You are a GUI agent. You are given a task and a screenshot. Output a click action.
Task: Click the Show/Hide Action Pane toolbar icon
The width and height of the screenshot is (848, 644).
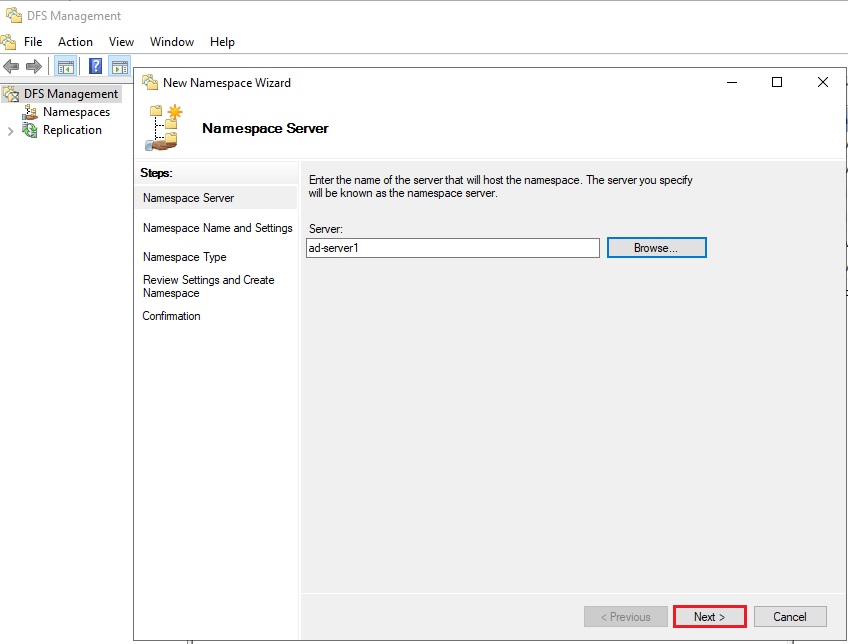[119, 65]
